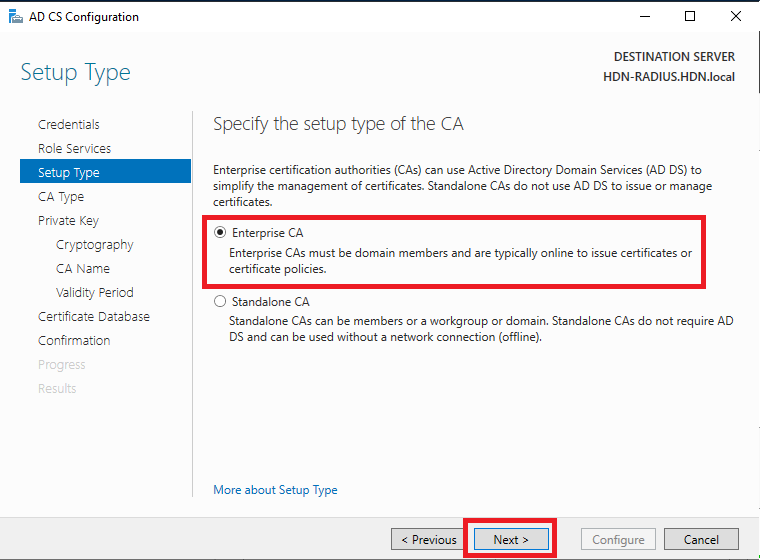This screenshot has width=760, height=560.
Task: Open the Credentials step in the sidebar
Action: (69, 125)
